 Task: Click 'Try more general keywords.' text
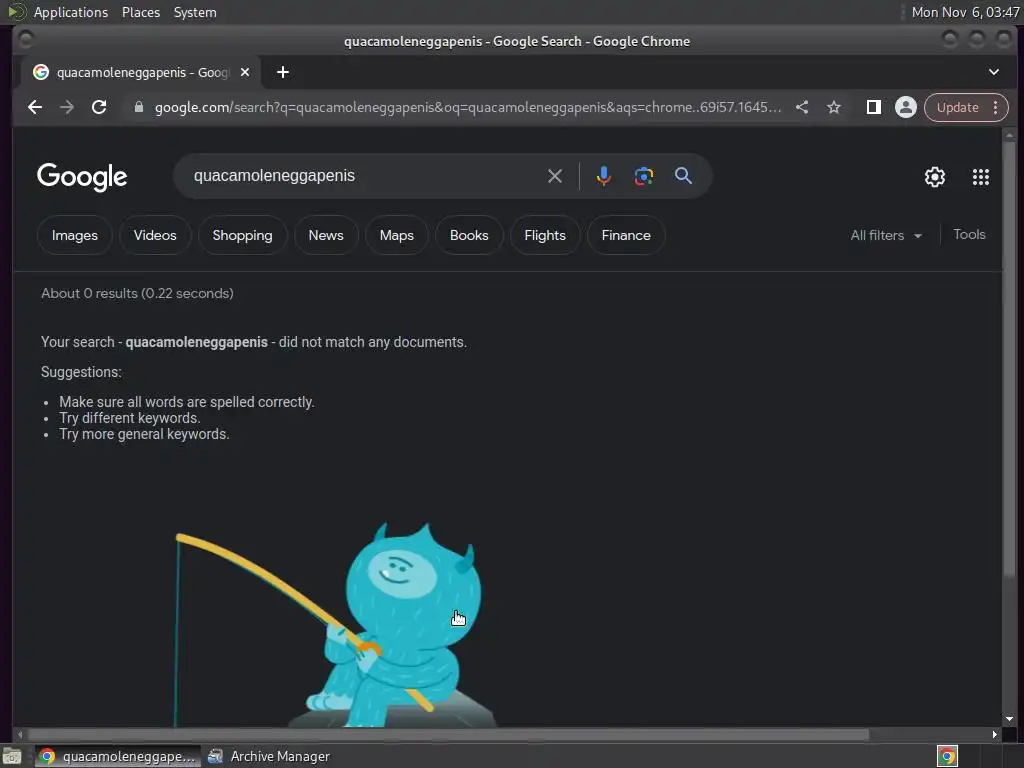(144, 434)
